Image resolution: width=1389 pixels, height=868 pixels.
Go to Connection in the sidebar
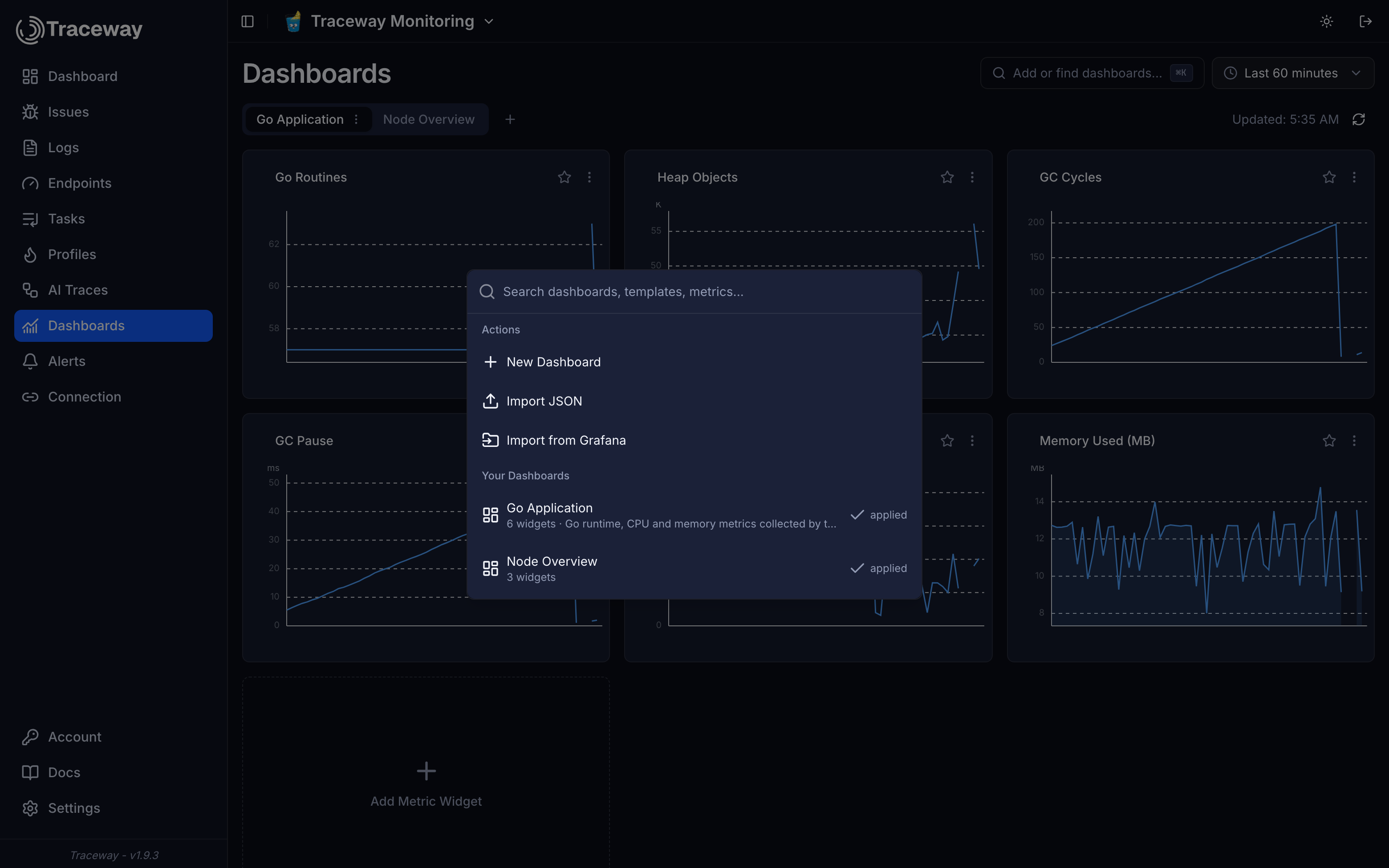click(114, 397)
